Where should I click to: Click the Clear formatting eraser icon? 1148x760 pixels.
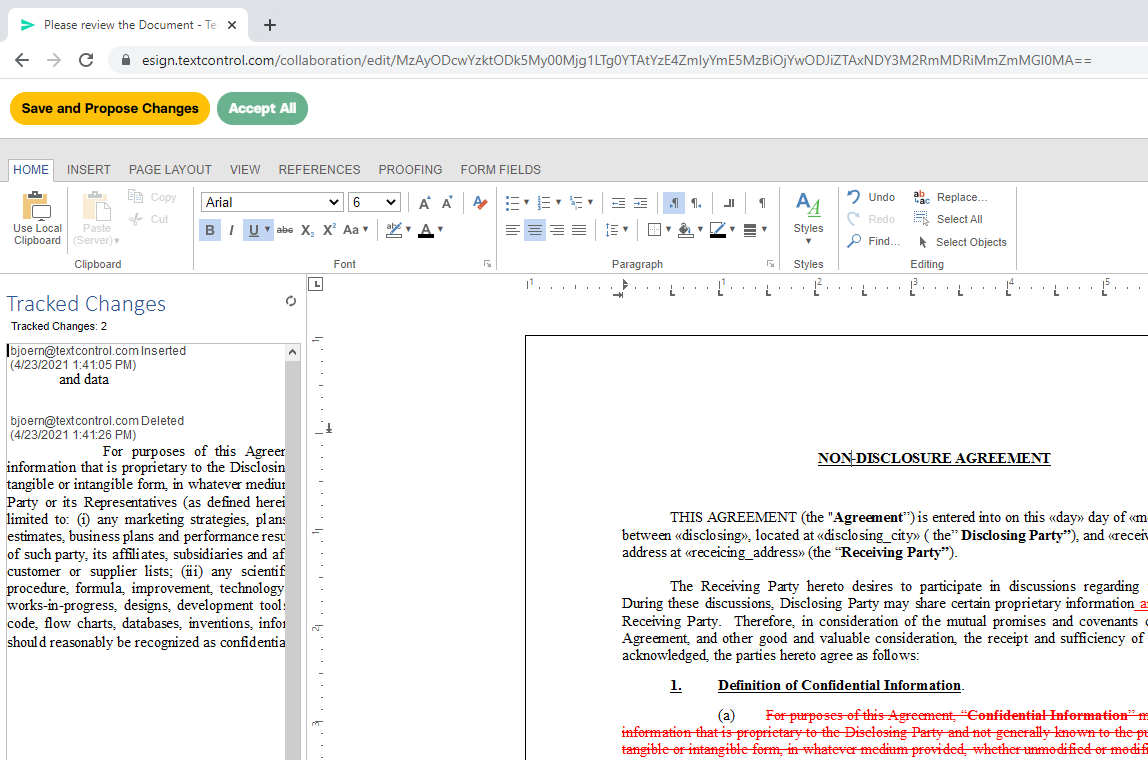click(x=480, y=203)
